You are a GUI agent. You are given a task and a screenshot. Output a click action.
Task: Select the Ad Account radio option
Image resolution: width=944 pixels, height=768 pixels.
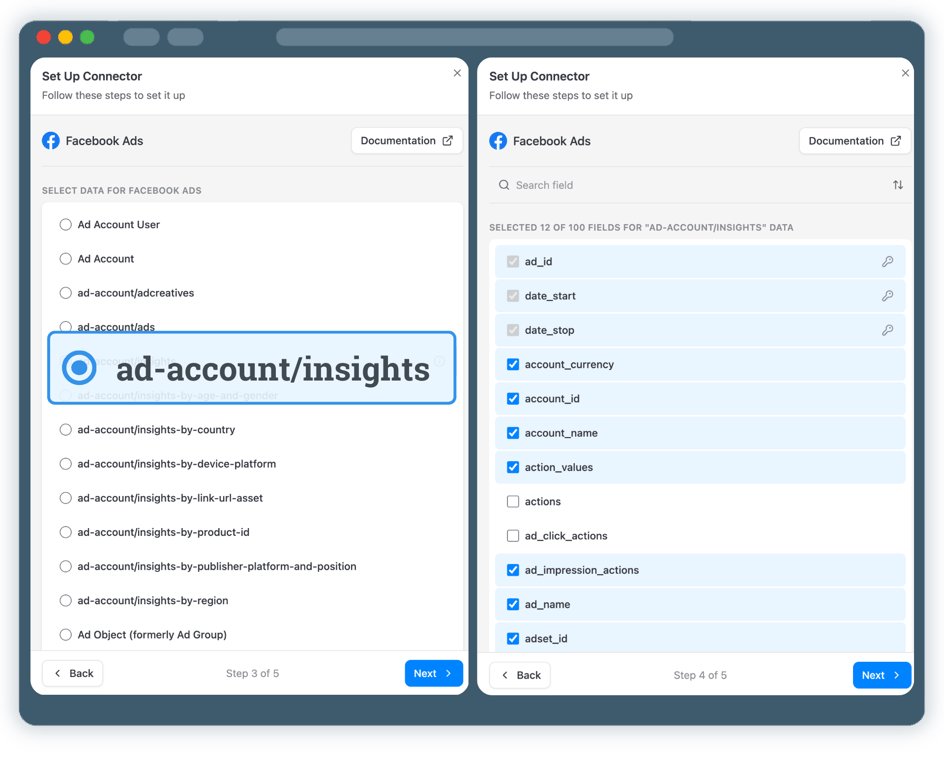click(66, 259)
